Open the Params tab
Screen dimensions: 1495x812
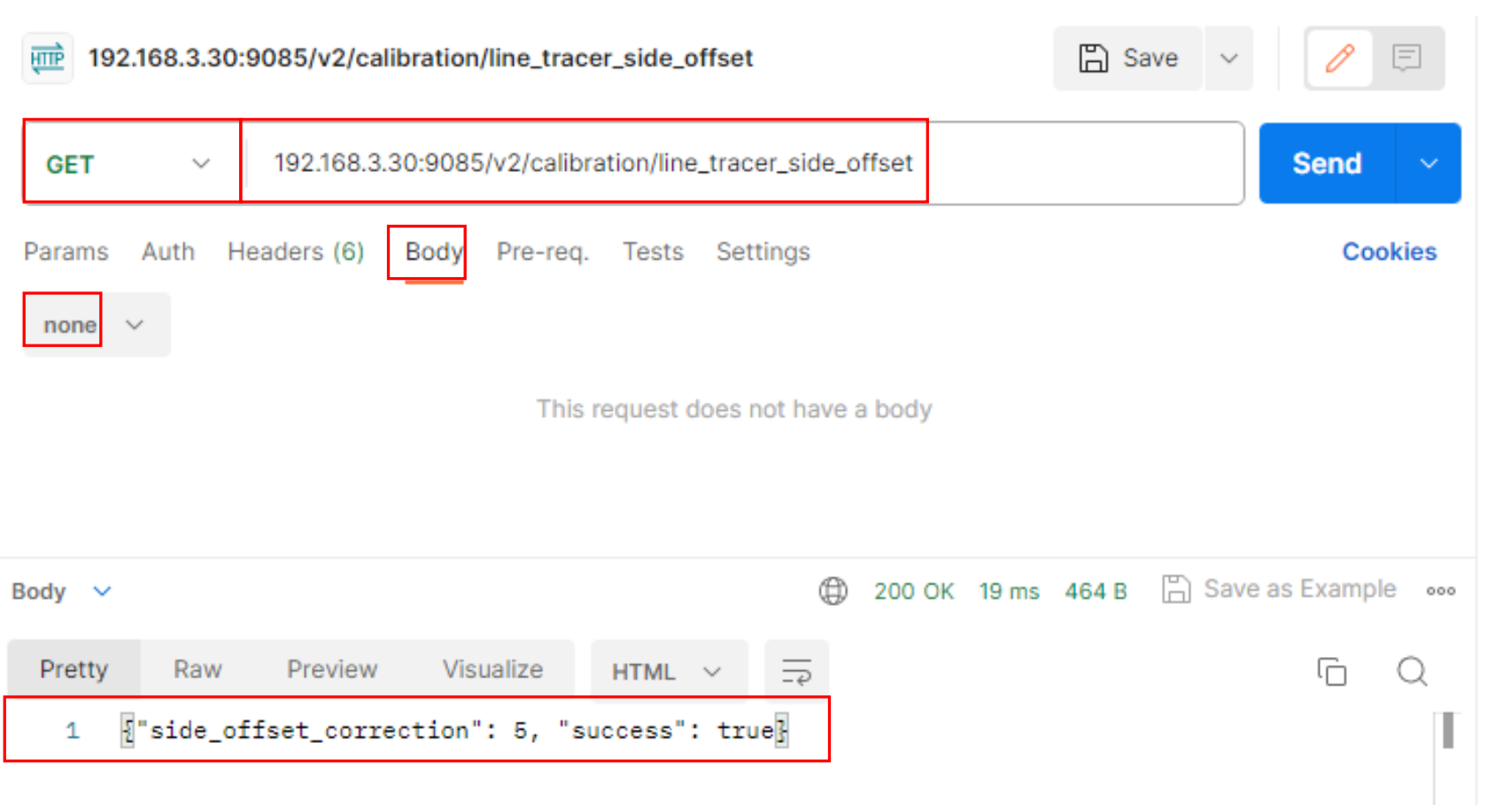(x=66, y=252)
